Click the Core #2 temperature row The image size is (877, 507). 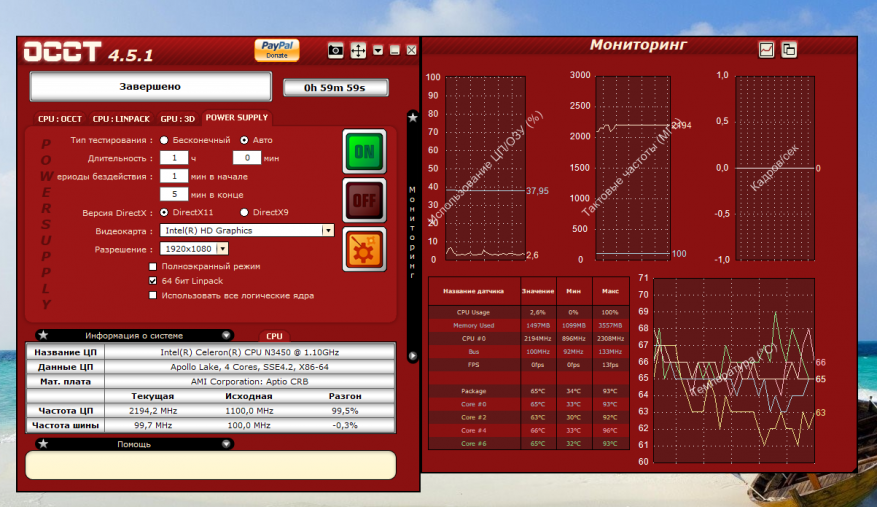pyautogui.click(x=529, y=417)
